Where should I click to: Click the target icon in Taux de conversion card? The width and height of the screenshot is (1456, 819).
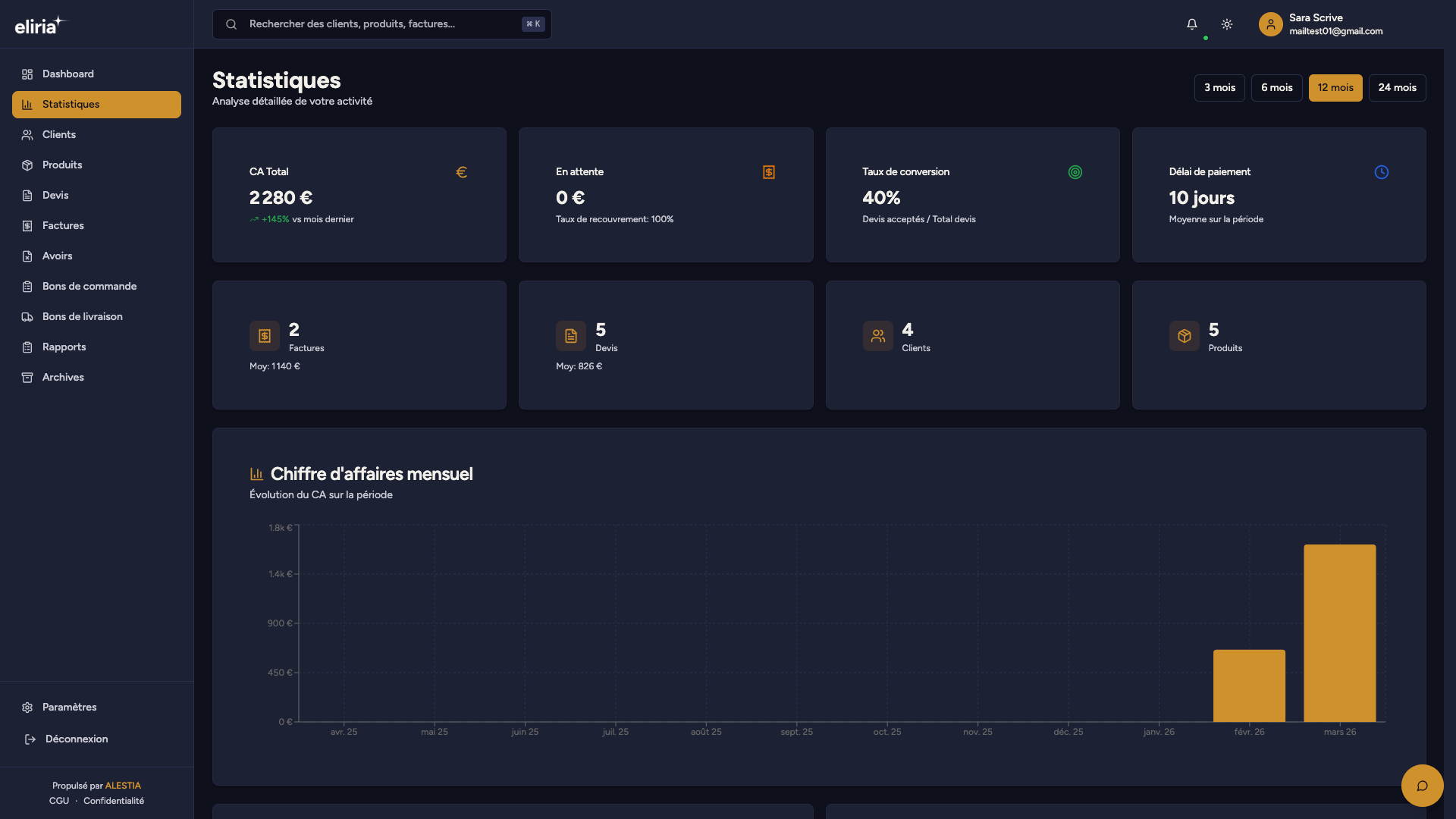pyautogui.click(x=1075, y=172)
